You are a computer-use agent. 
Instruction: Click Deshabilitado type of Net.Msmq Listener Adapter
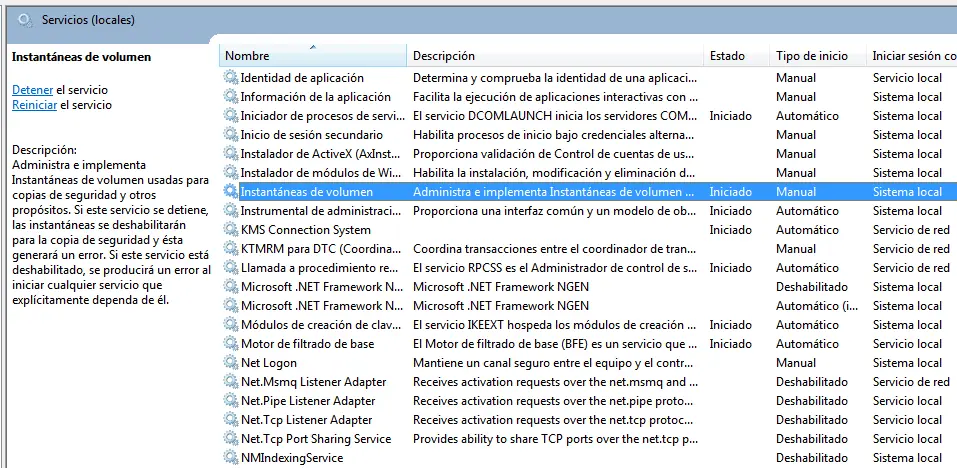click(x=812, y=381)
